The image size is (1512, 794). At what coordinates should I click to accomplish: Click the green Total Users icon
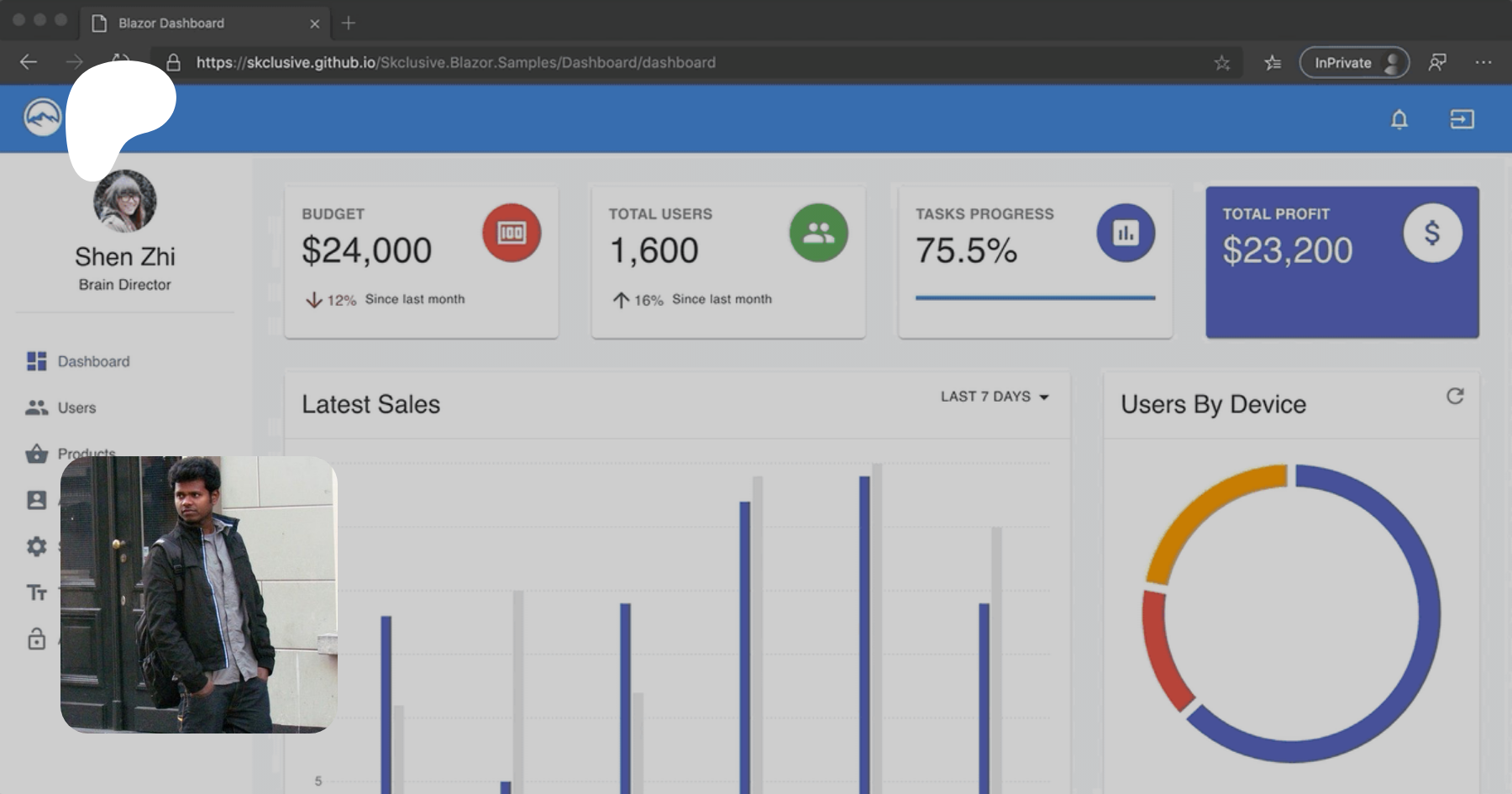pos(818,233)
